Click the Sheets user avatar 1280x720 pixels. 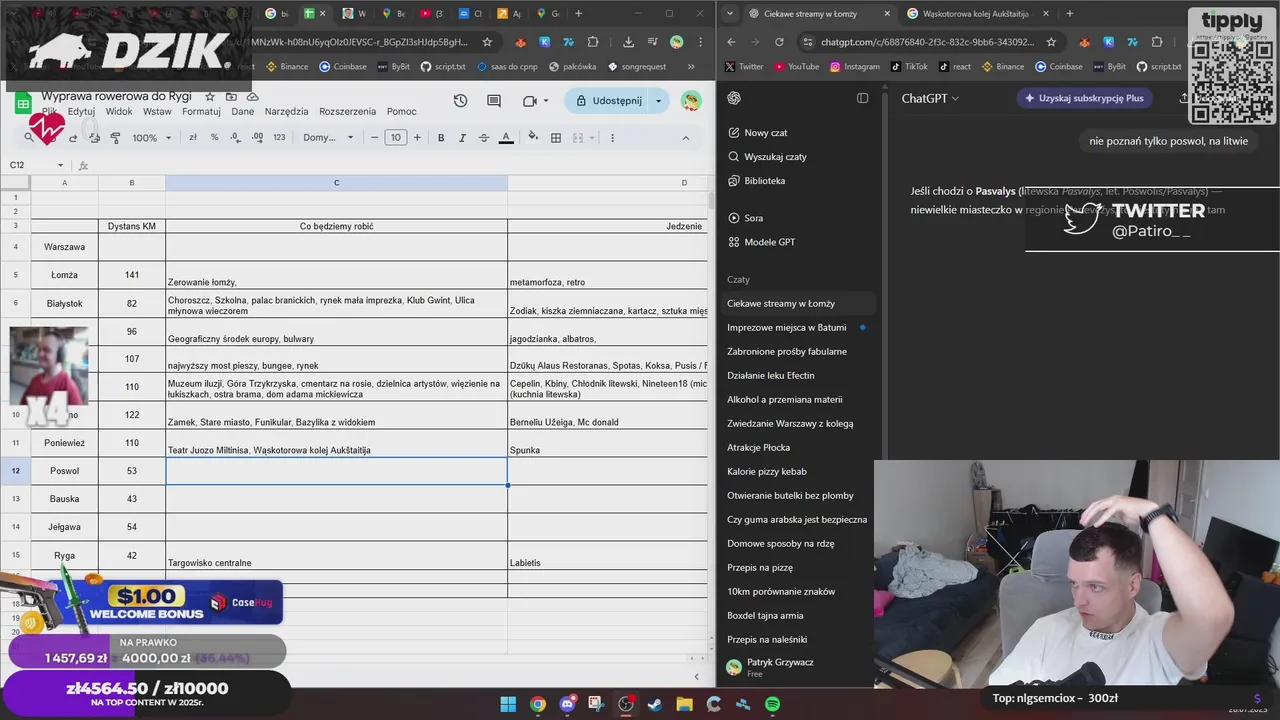tap(691, 101)
